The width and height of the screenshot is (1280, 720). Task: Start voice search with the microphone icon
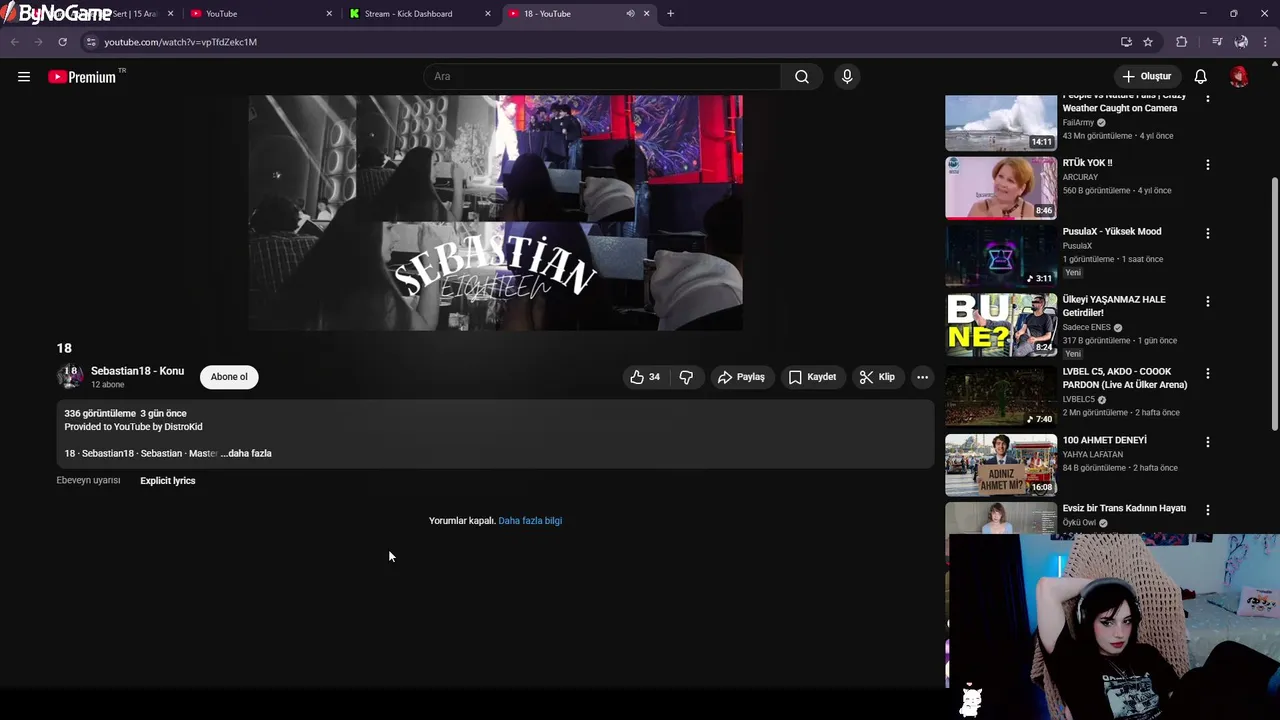(x=847, y=77)
